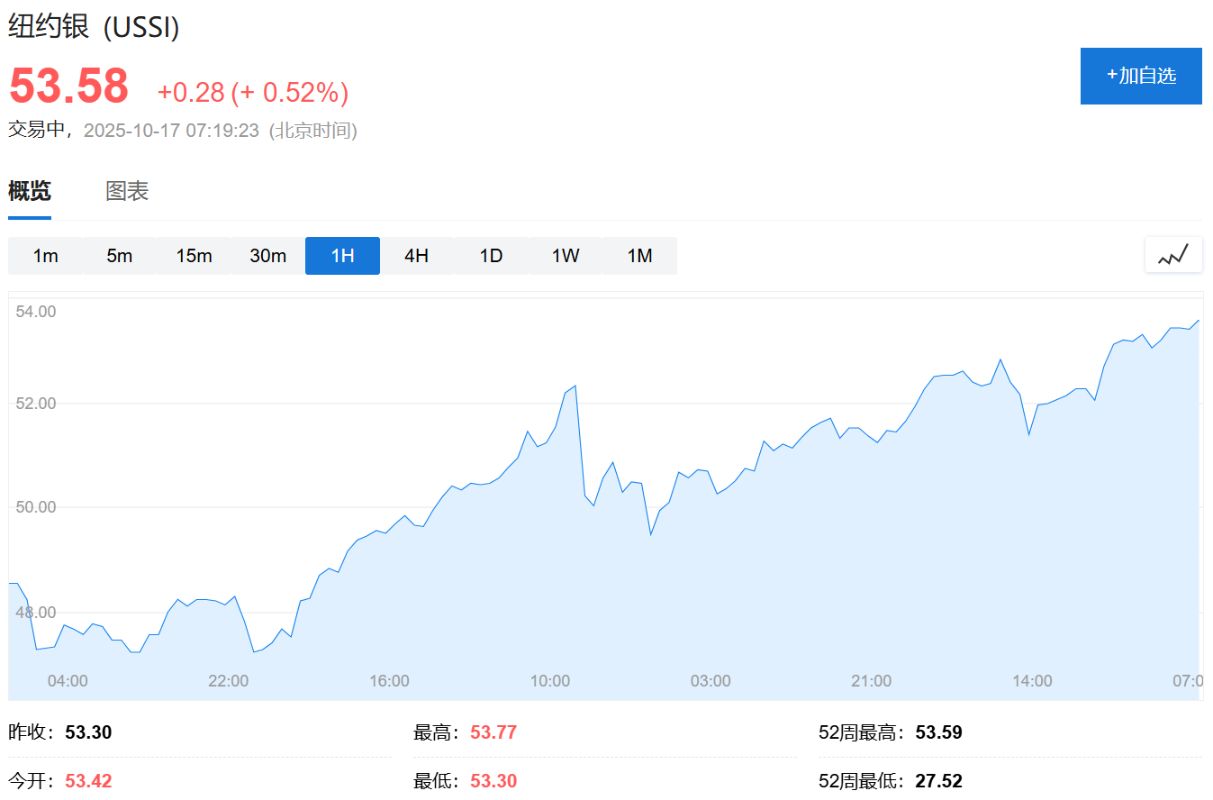Show the 1D daily chart

[x=491, y=256]
